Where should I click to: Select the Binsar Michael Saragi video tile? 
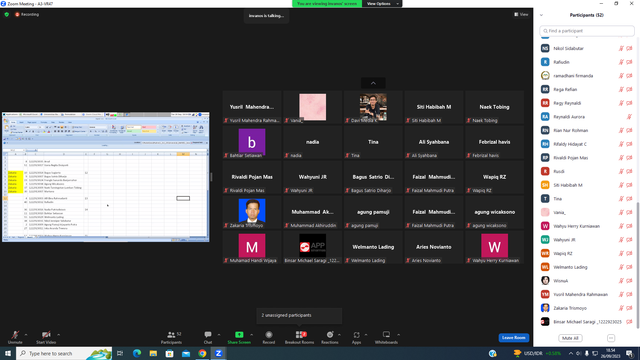[313, 247]
